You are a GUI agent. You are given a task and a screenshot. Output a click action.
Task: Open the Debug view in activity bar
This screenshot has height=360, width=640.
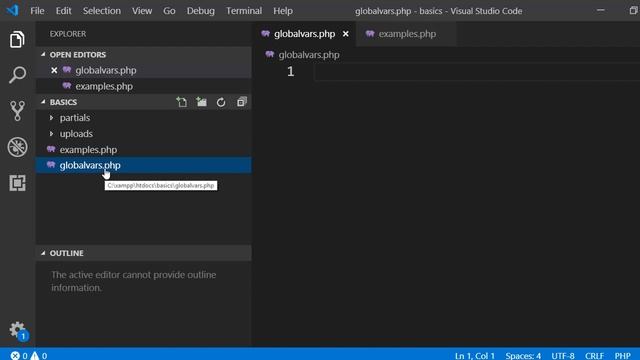(x=17, y=147)
